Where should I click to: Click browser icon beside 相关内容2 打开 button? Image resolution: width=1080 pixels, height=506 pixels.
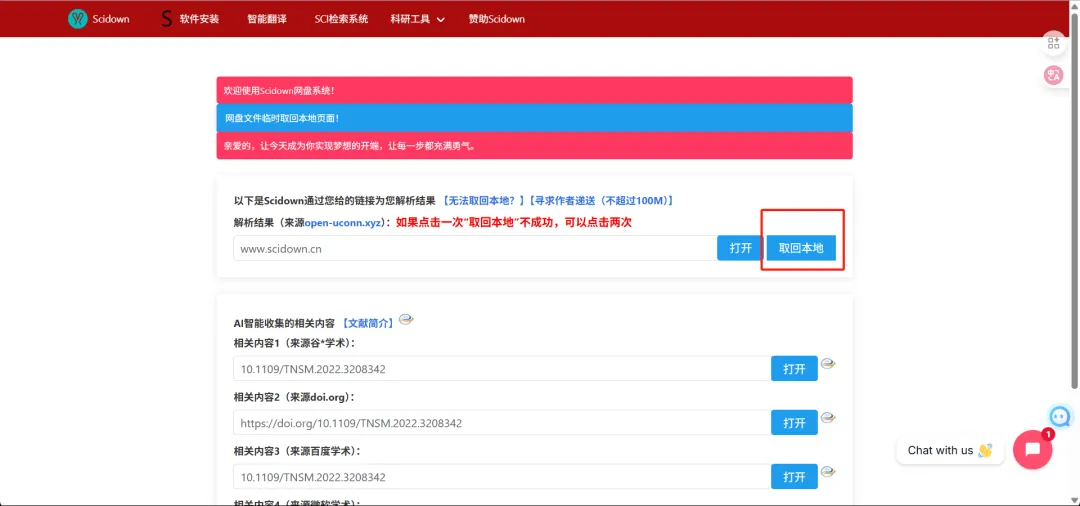pyautogui.click(x=828, y=418)
